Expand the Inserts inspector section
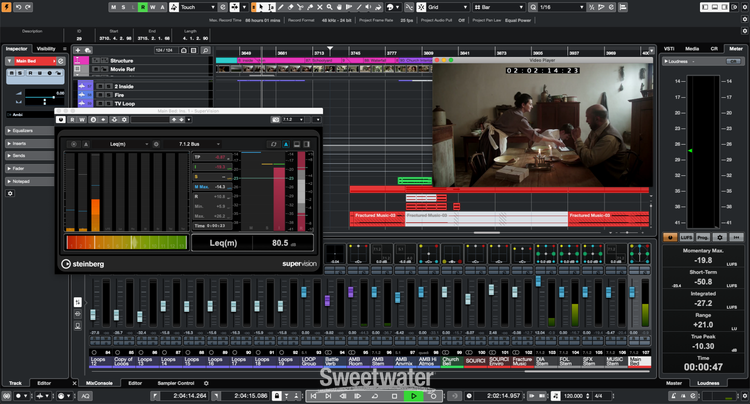The width and height of the screenshot is (750, 404). [30, 143]
